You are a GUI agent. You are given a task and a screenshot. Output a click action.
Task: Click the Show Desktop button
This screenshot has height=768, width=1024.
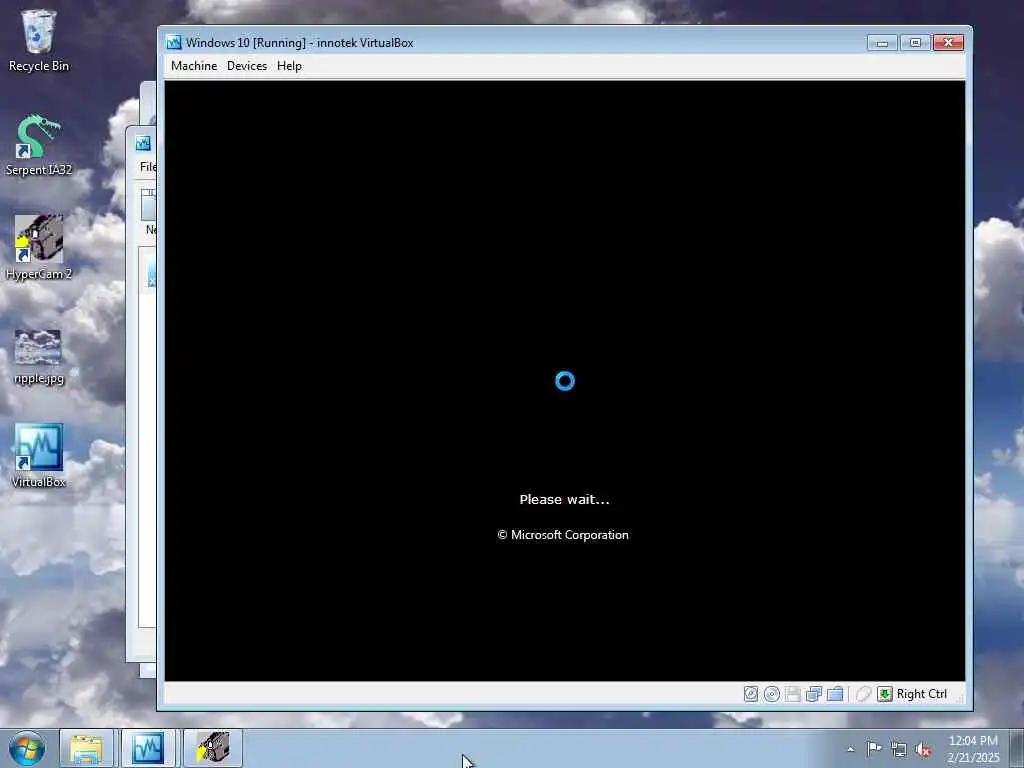pos(1017,748)
